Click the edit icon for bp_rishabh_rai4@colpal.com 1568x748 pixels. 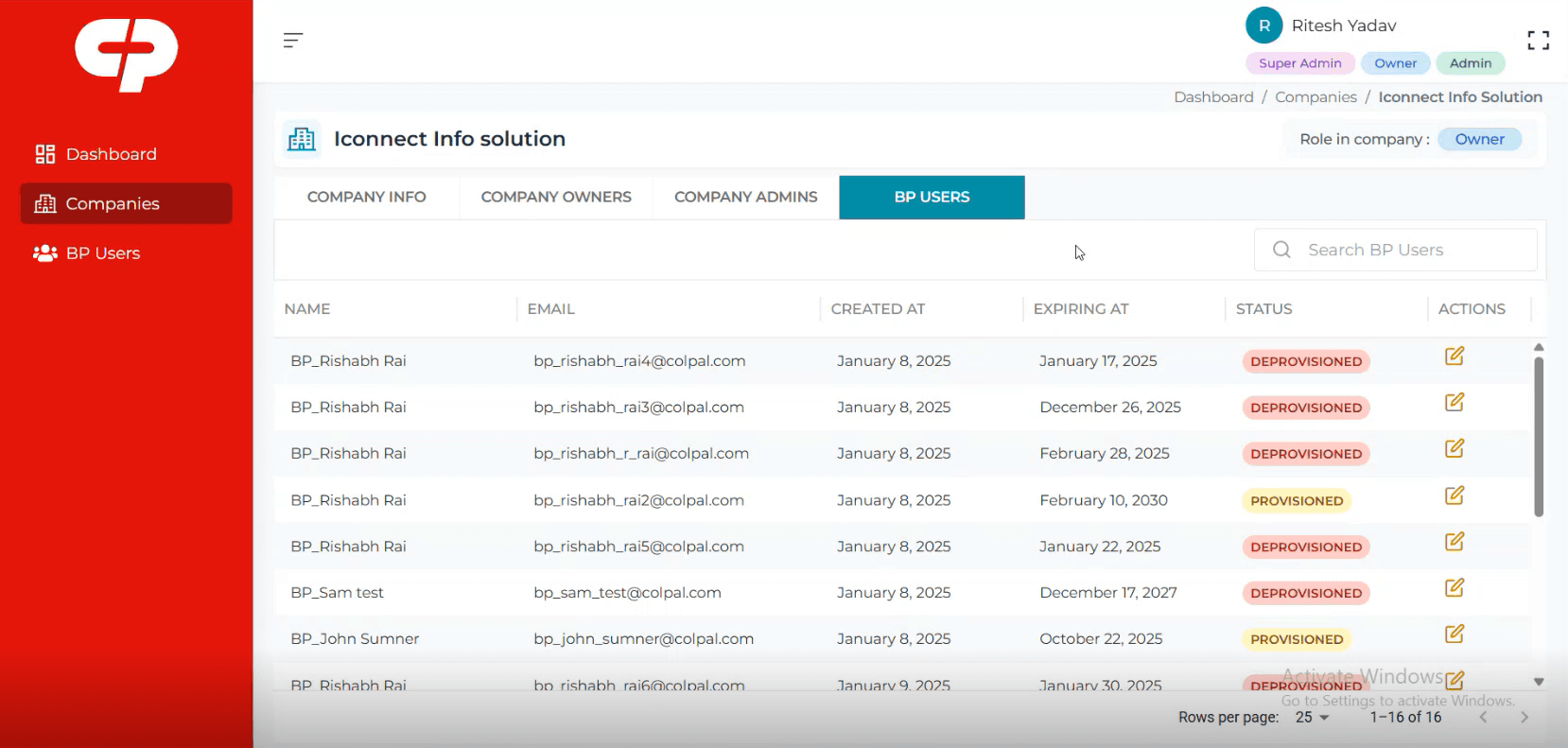[x=1454, y=357]
